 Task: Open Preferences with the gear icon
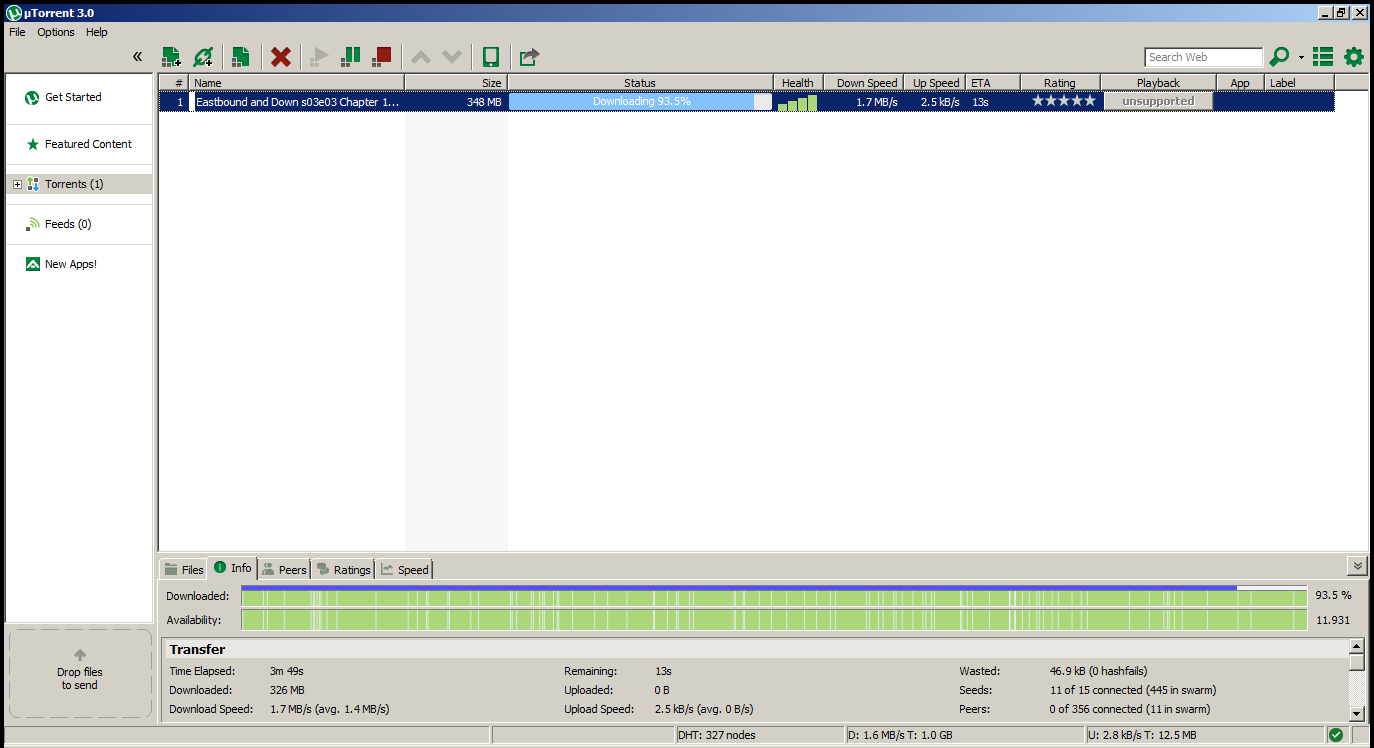coord(1354,57)
